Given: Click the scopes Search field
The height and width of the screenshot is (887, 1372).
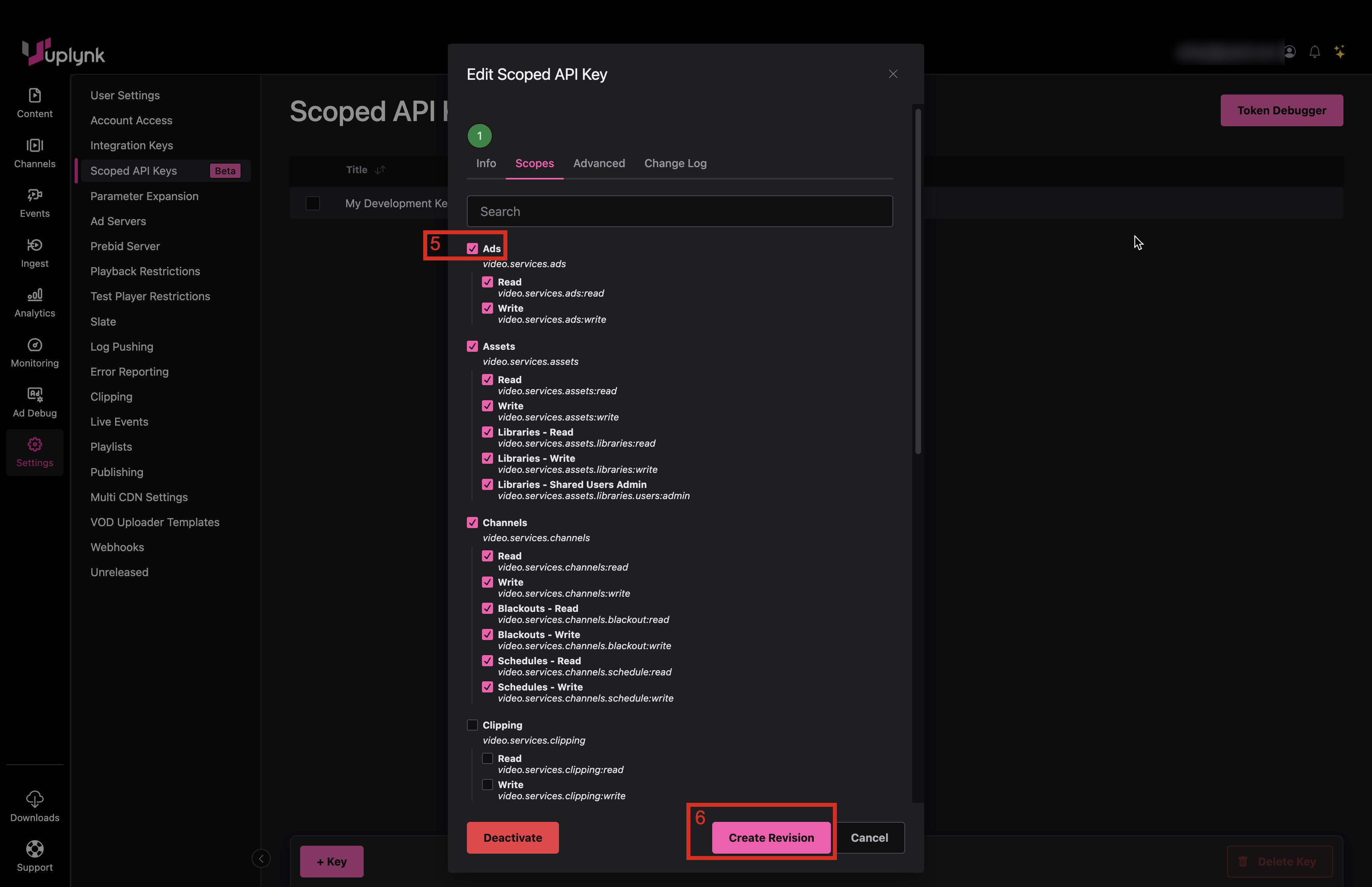Looking at the screenshot, I should [679, 211].
